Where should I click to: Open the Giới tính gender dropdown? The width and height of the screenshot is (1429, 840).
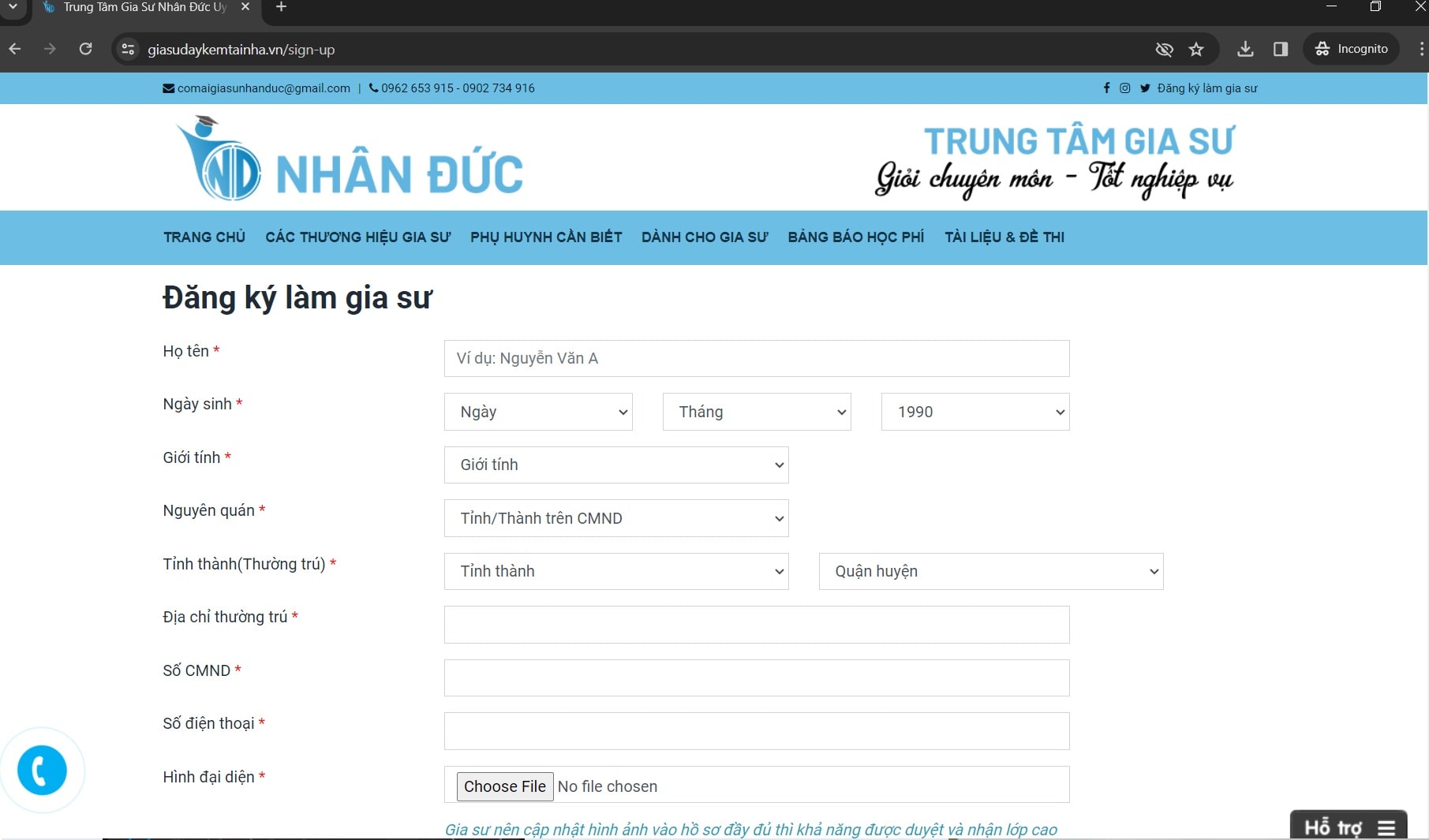pos(616,465)
